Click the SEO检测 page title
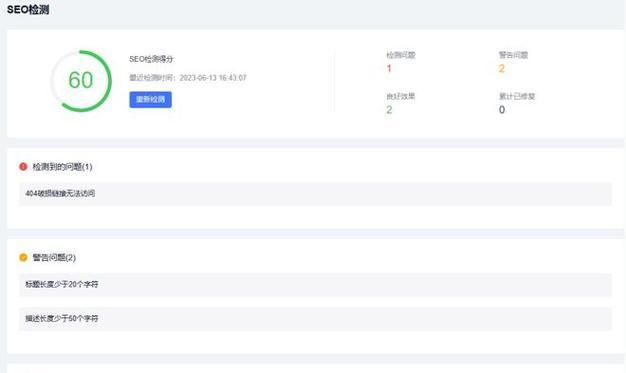This screenshot has height=373, width=626. point(28,10)
